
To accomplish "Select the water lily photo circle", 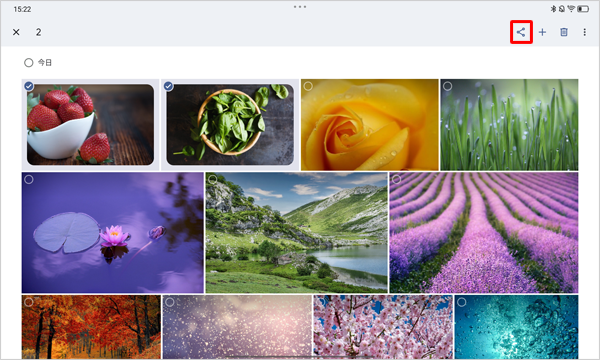I will [29, 179].
